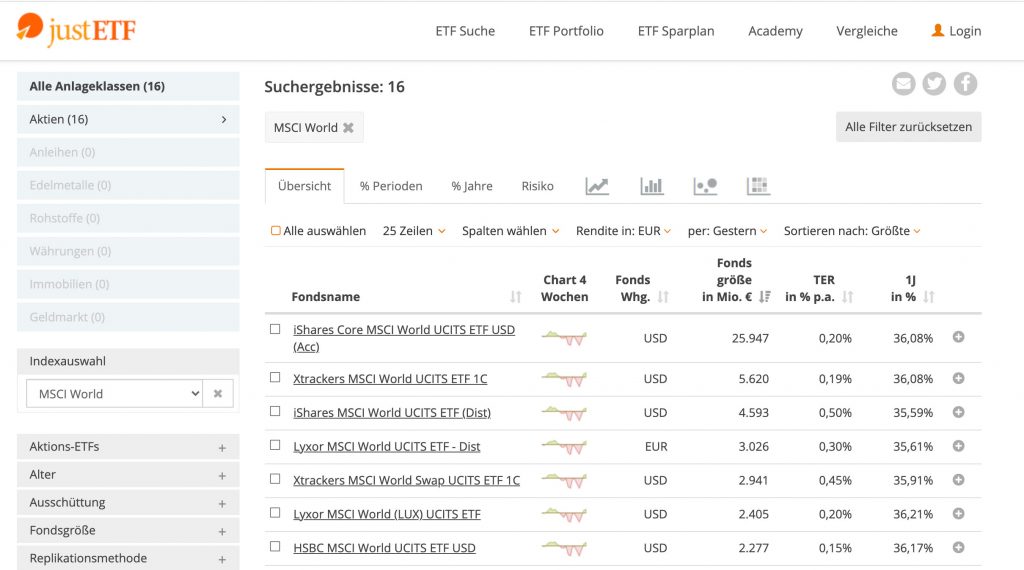
Task: Sort by Fonds Whg. column arrows
Action: (x=664, y=297)
